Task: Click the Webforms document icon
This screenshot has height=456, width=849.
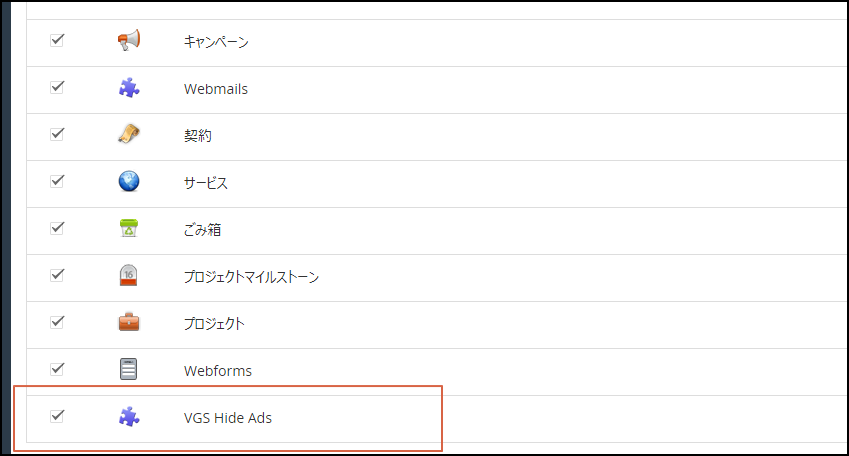Action: click(128, 370)
